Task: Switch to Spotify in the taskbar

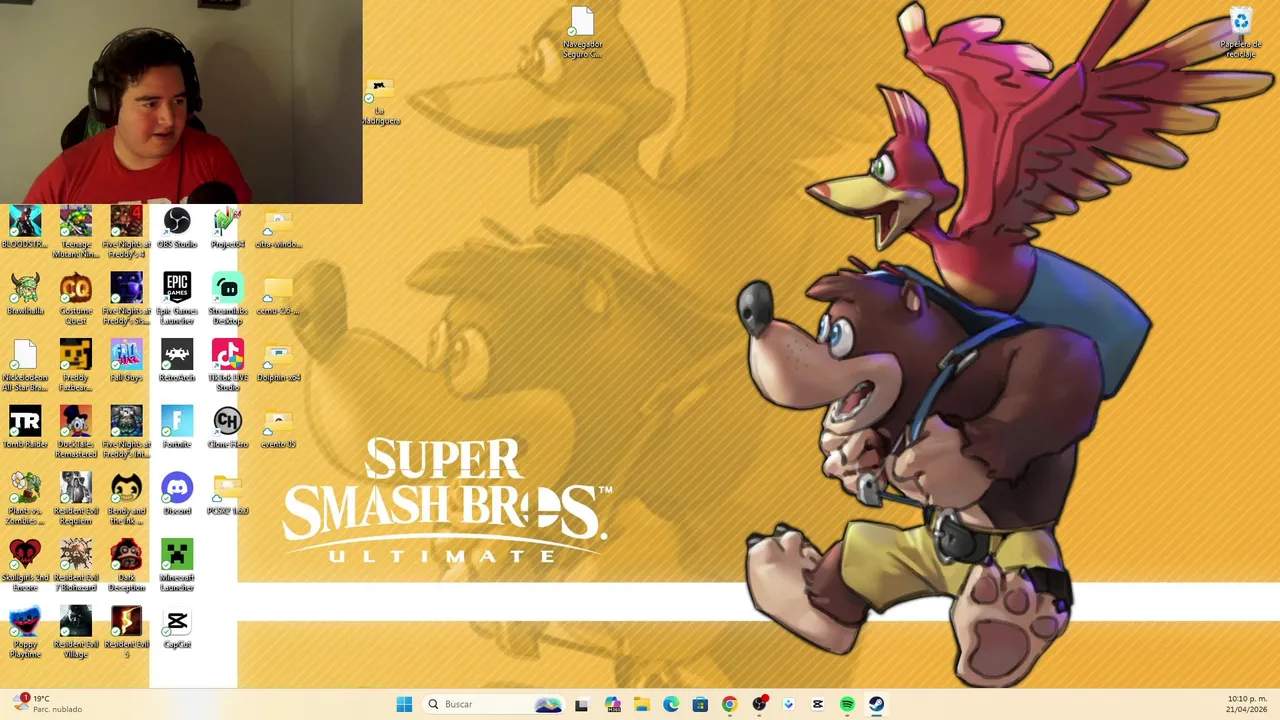Action: (847, 704)
